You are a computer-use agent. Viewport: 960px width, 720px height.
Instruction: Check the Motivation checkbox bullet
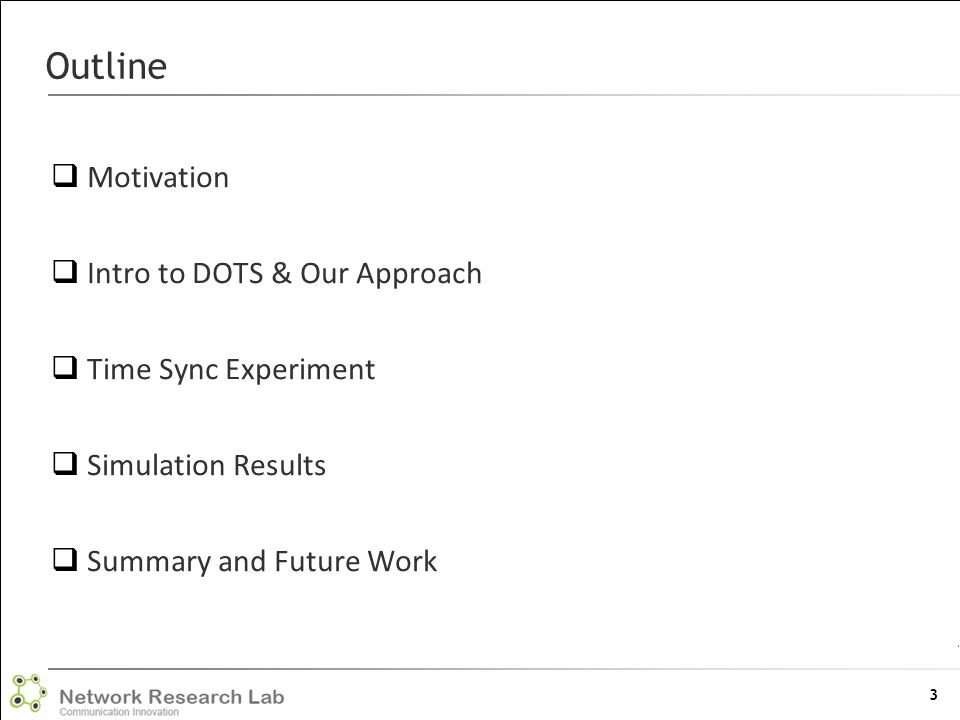65,176
